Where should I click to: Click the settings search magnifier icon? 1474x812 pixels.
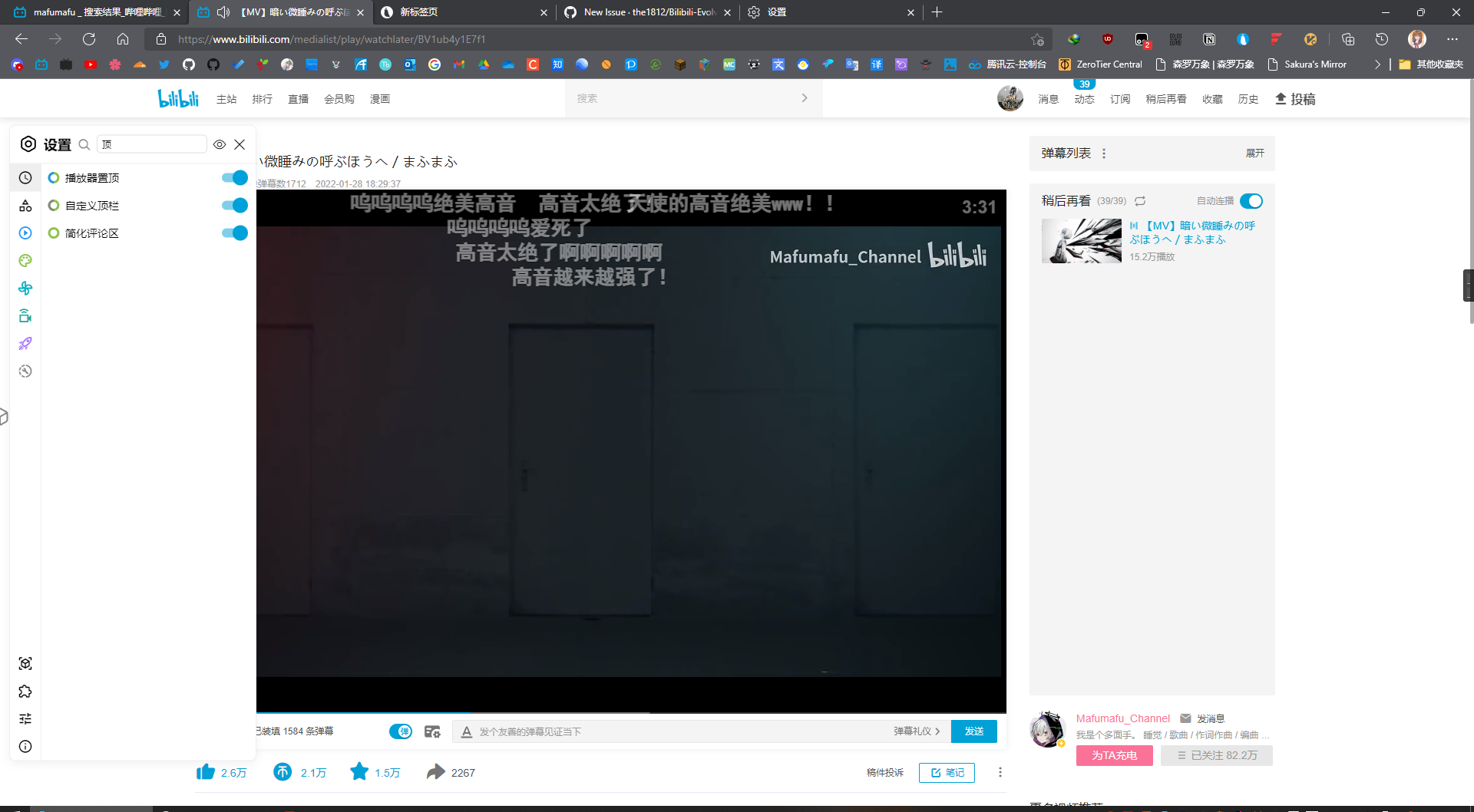coord(84,144)
